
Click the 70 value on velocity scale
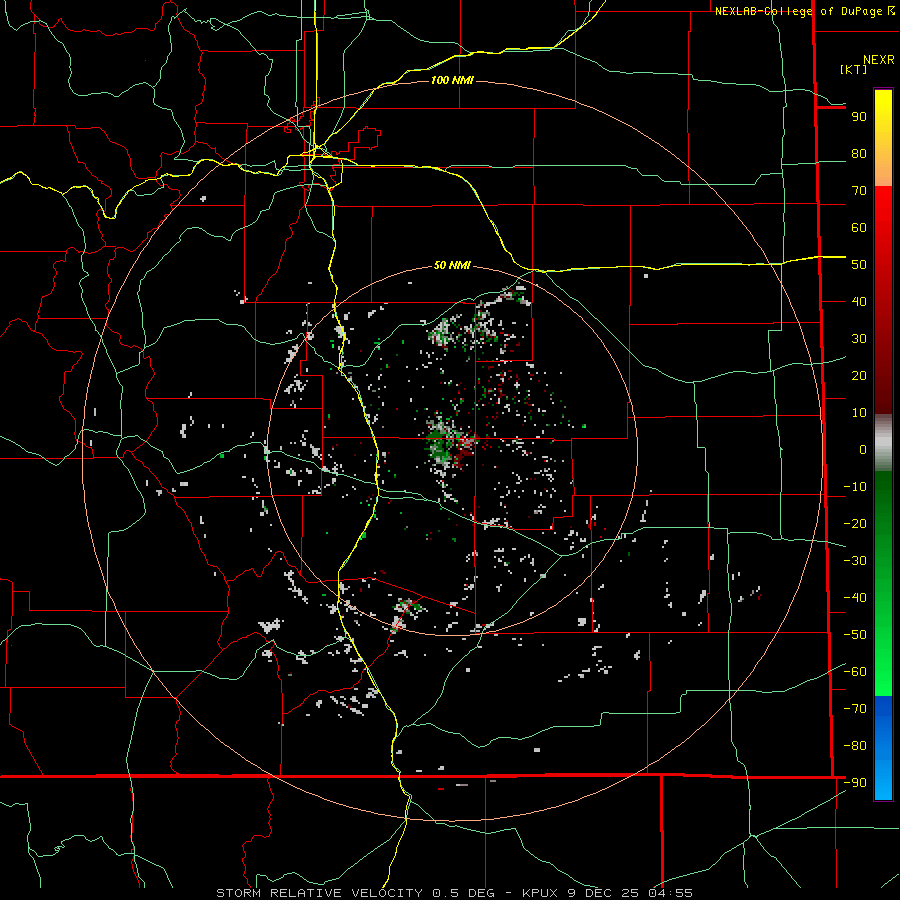click(x=859, y=191)
